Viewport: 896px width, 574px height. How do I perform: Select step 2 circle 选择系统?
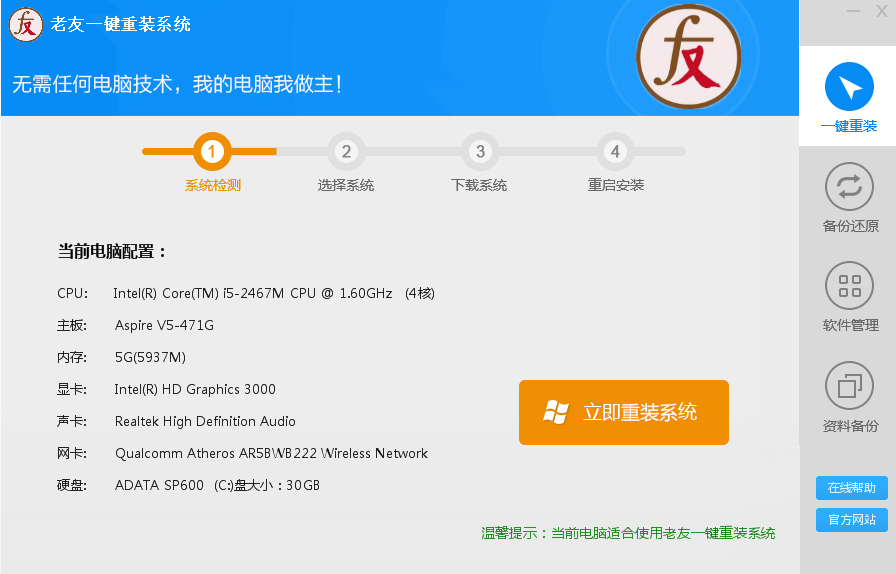coord(346,152)
